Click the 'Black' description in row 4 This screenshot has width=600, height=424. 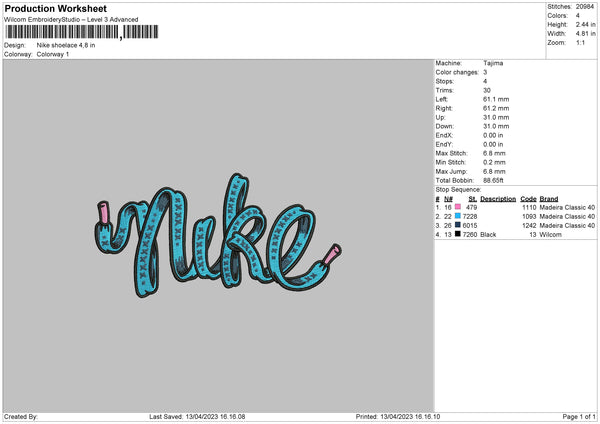click(488, 235)
